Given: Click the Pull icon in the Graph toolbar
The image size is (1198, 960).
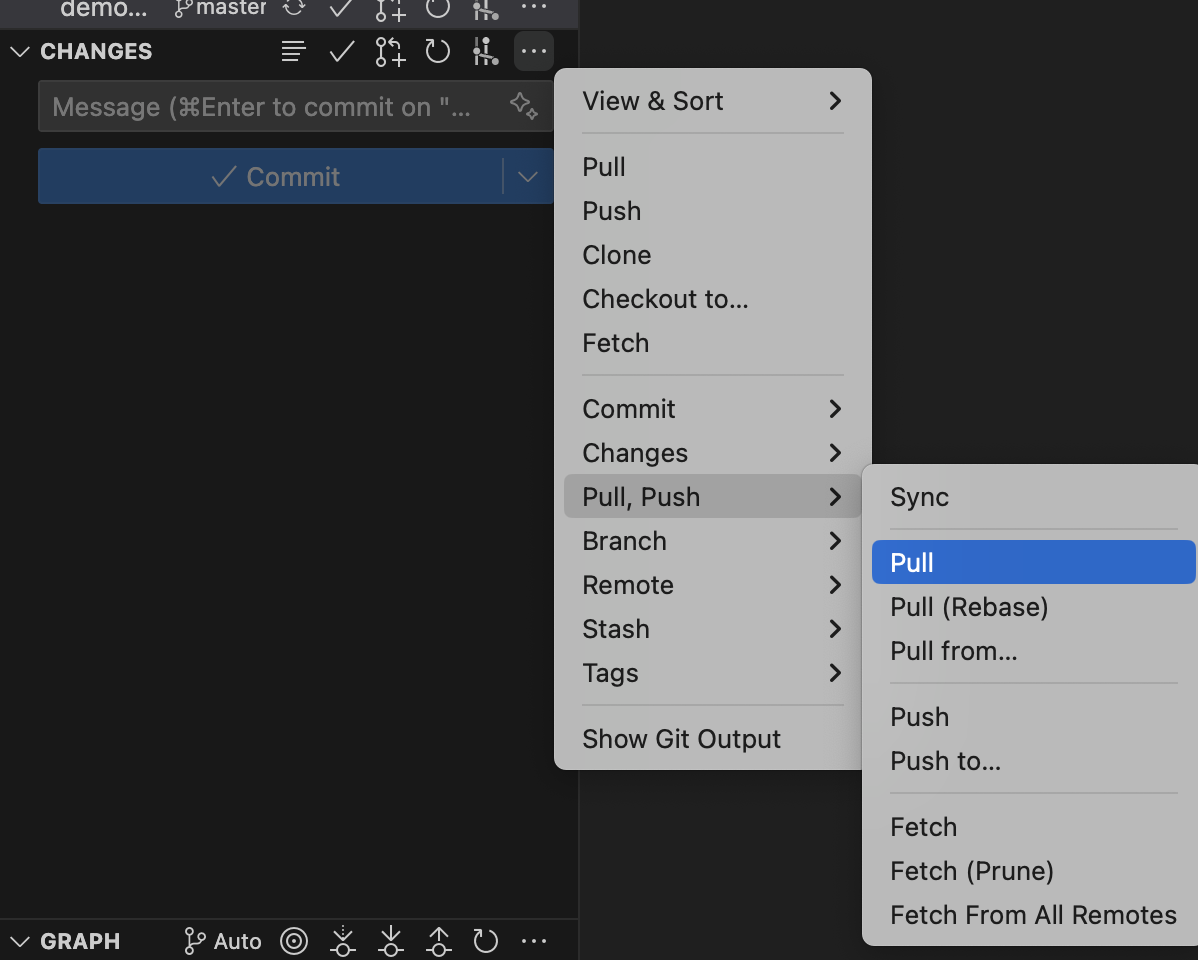Looking at the screenshot, I should point(390,940).
